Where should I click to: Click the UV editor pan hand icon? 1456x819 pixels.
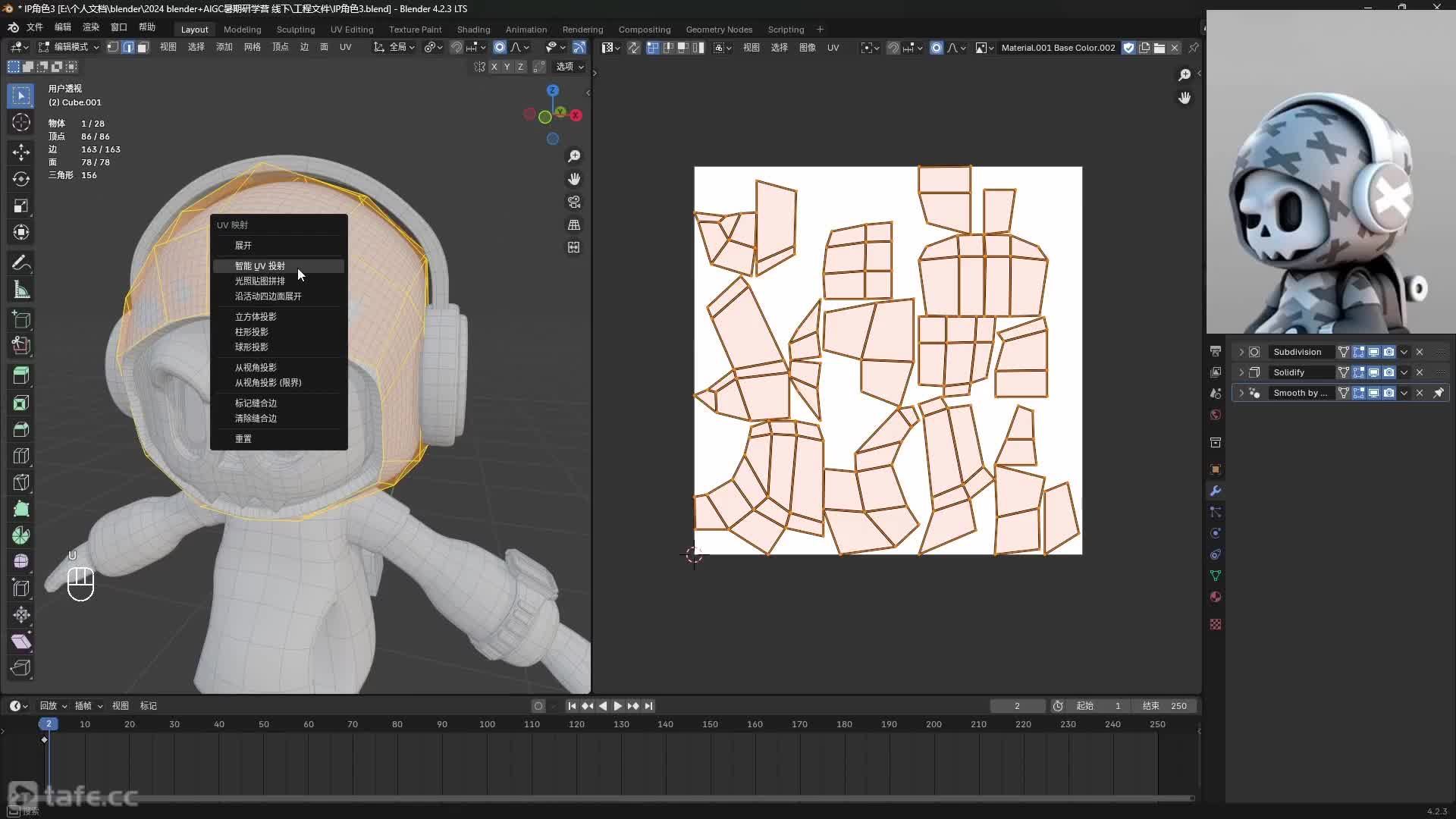tap(1185, 98)
